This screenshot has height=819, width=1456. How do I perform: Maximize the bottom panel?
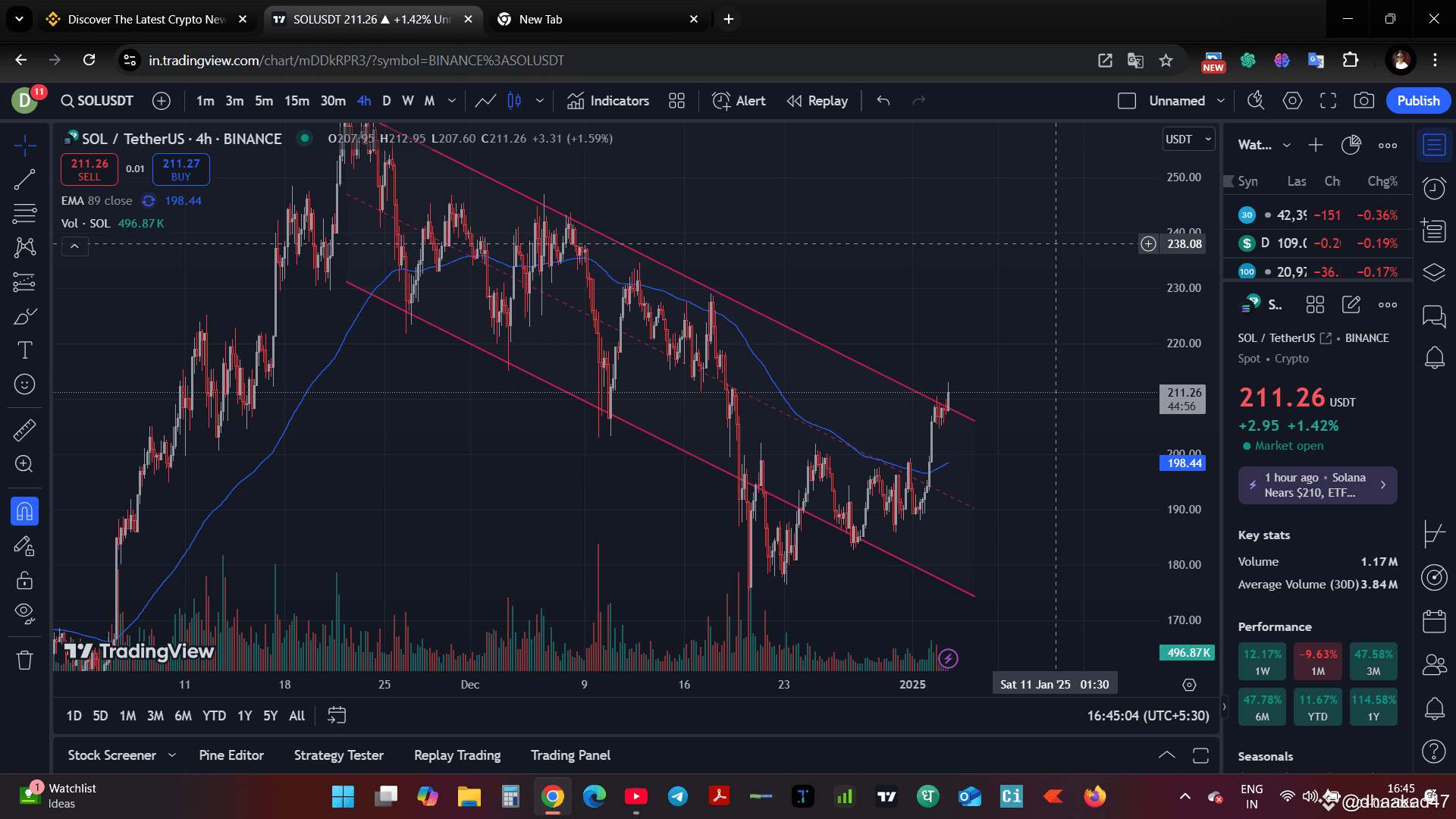click(1200, 755)
